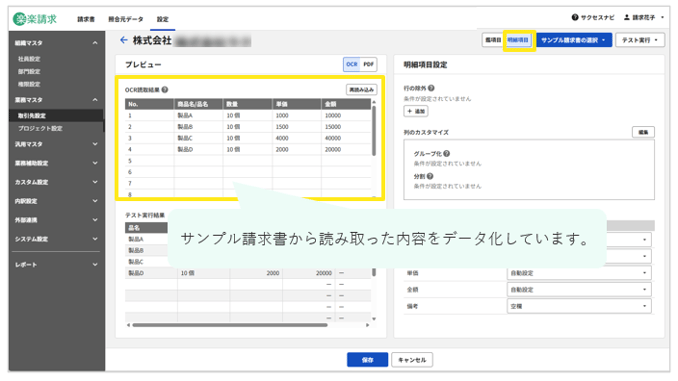Open 権限設定 in the sidebar
This screenshot has height=381, width=678.
coord(29,84)
